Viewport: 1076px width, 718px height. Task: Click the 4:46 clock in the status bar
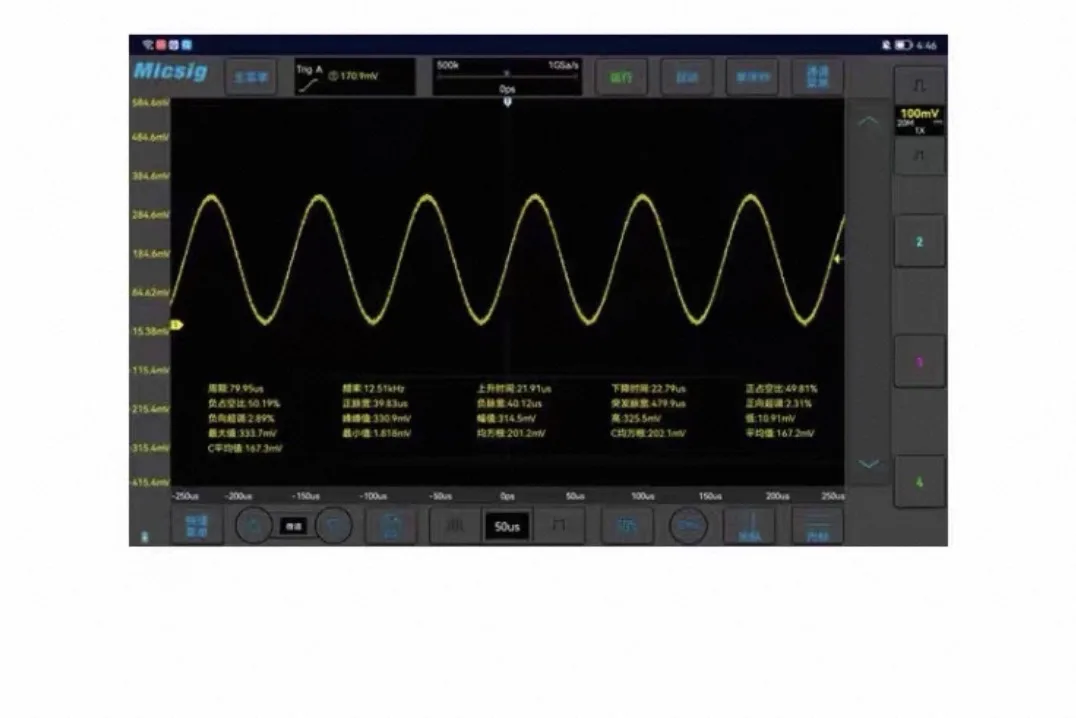click(x=926, y=45)
